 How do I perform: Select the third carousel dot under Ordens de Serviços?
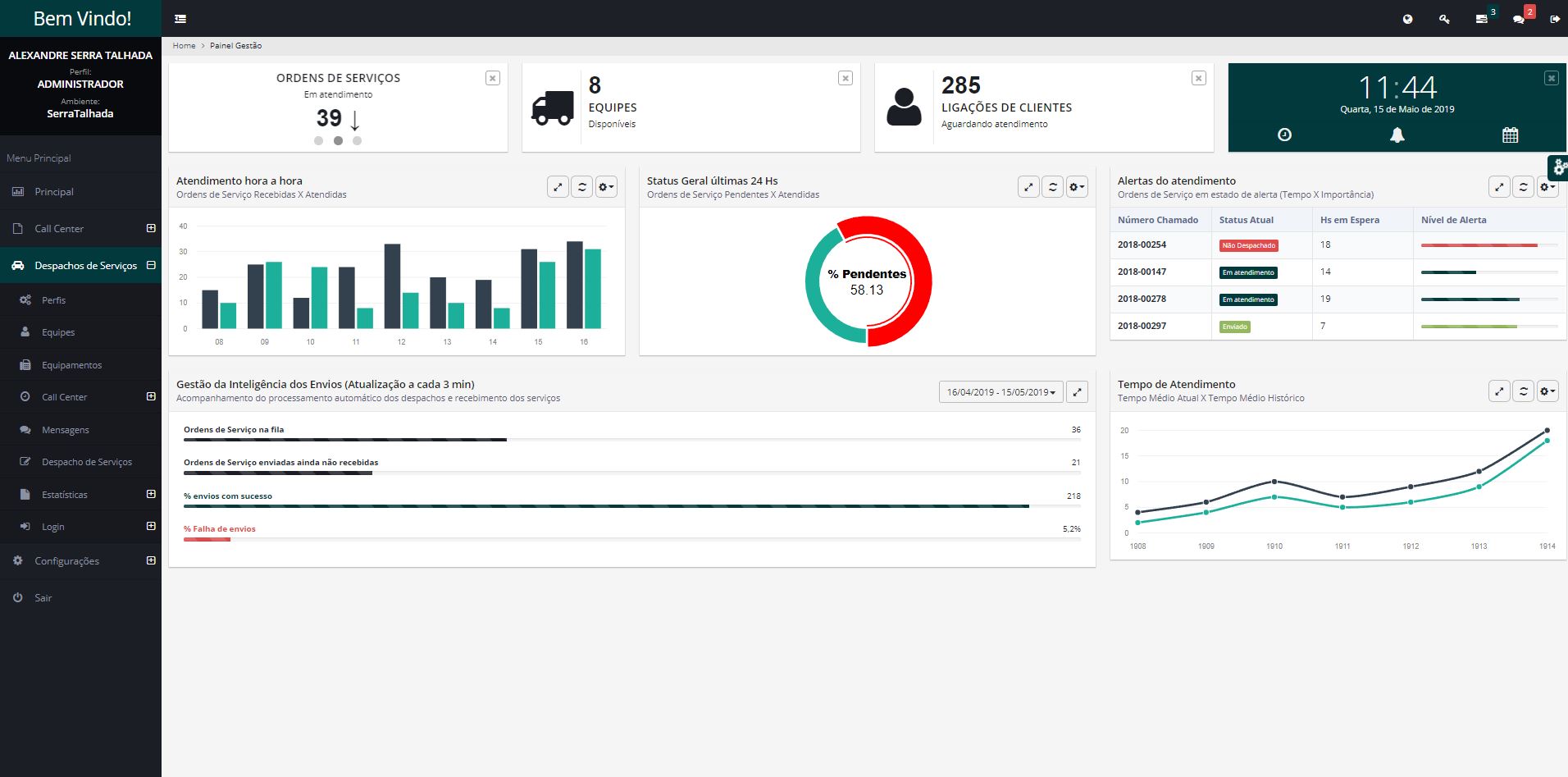(357, 141)
